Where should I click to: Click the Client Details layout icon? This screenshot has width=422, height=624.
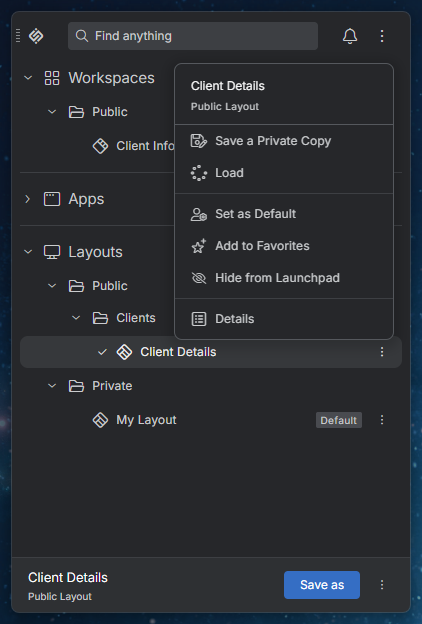(x=124, y=352)
